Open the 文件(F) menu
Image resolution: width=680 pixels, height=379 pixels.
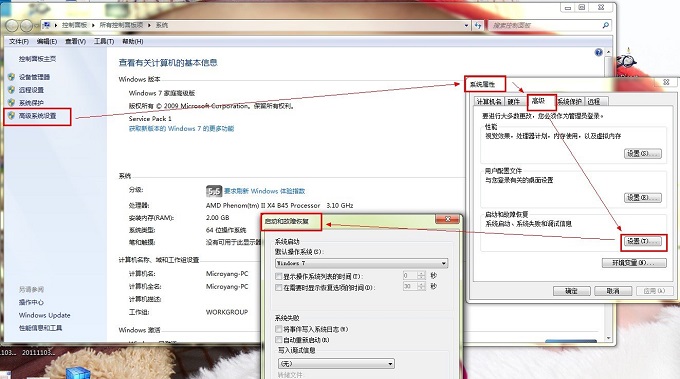click(19, 42)
